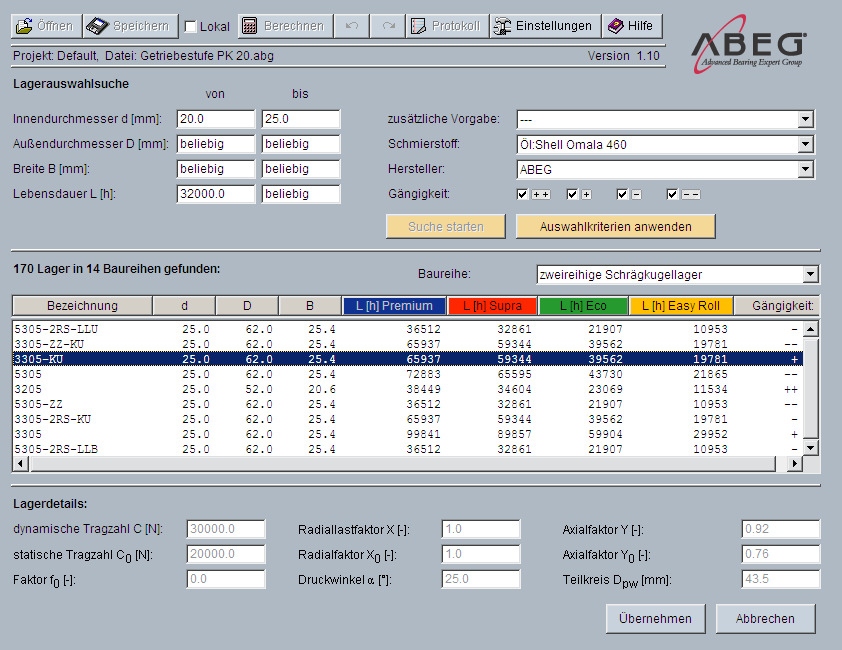The height and width of the screenshot is (650, 842).
Task: Sort by Gängigkeit column header
Action: [777, 306]
